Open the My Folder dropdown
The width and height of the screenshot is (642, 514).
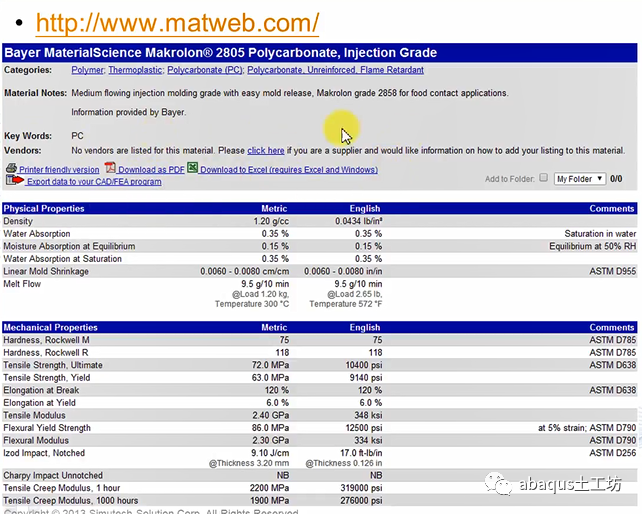pos(579,179)
